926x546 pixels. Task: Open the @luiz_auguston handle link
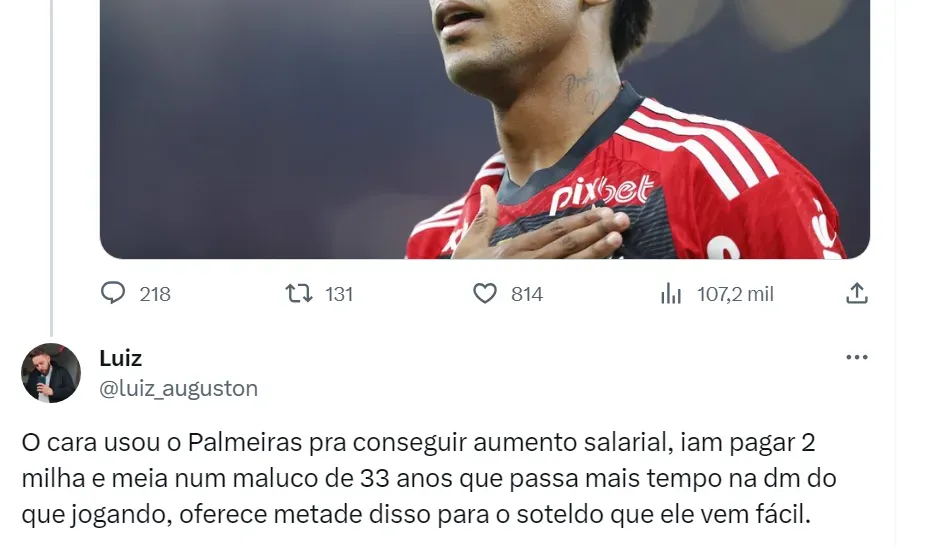pyautogui.click(x=178, y=388)
